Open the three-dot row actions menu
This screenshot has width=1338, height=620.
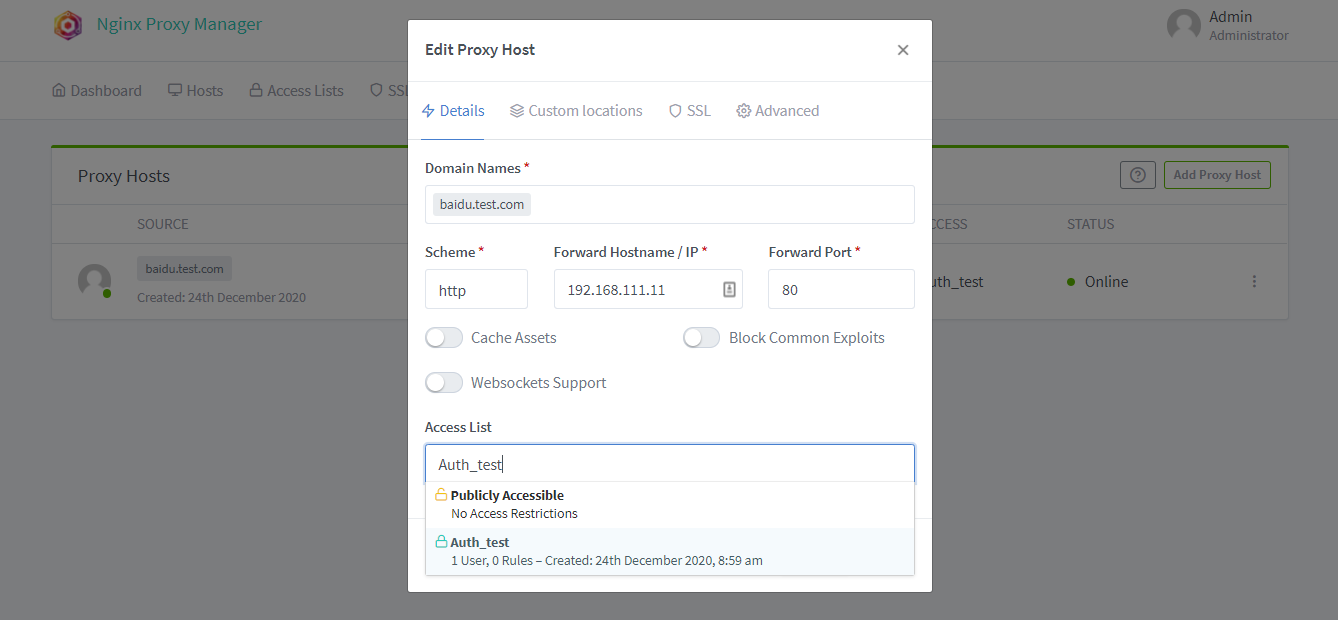(1254, 282)
